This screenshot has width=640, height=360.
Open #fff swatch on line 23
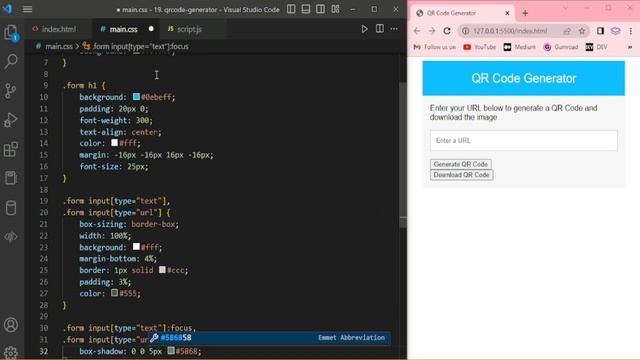(x=136, y=247)
